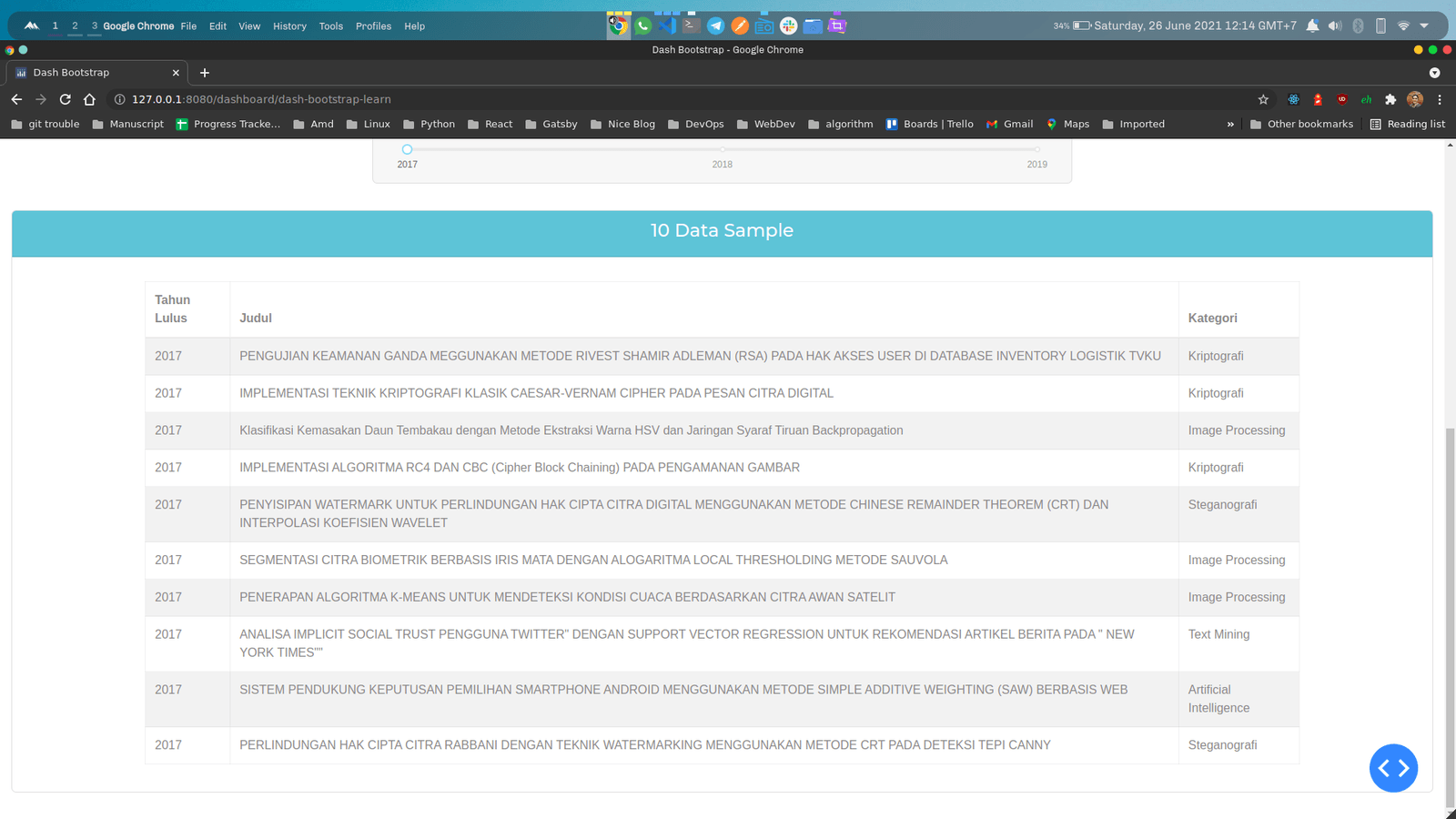Toggle the sound volume menu bar control

1336,25
